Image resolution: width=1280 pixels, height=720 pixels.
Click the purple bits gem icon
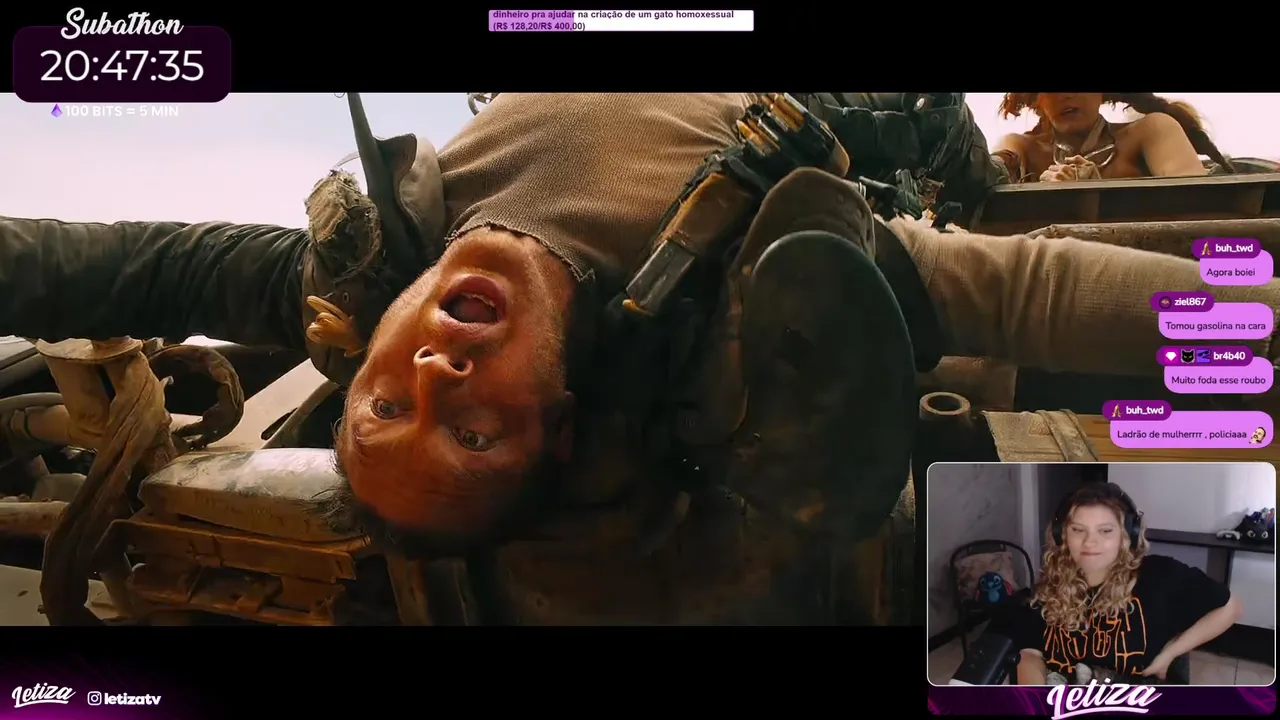[56, 111]
